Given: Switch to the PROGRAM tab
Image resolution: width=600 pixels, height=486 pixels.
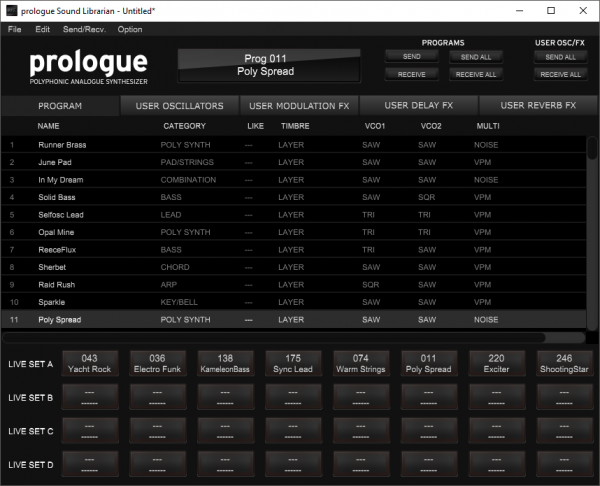Looking at the screenshot, I should tap(60, 106).
